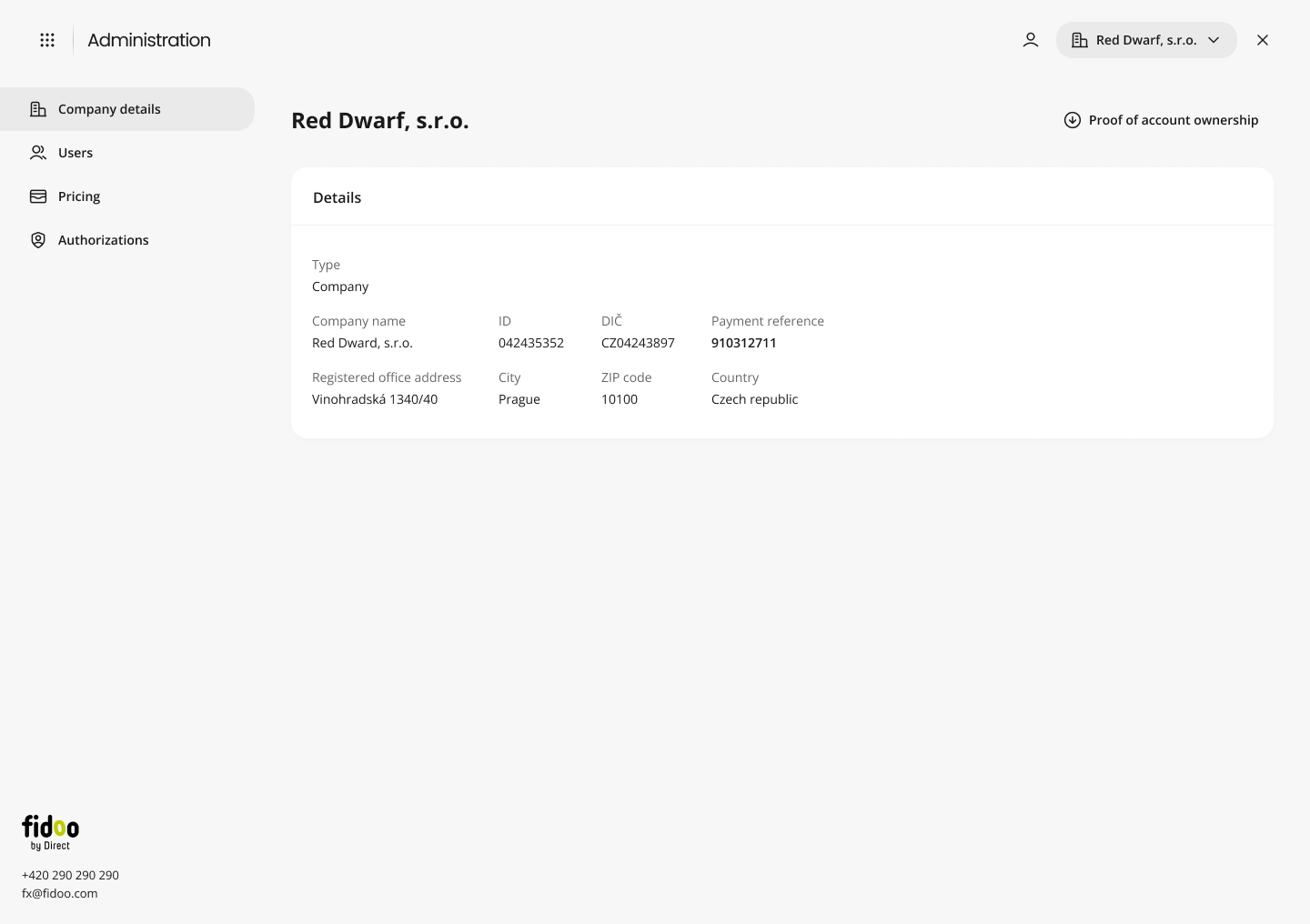
Task: Click the ZIP code value 10100
Action: pyautogui.click(x=620, y=399)
